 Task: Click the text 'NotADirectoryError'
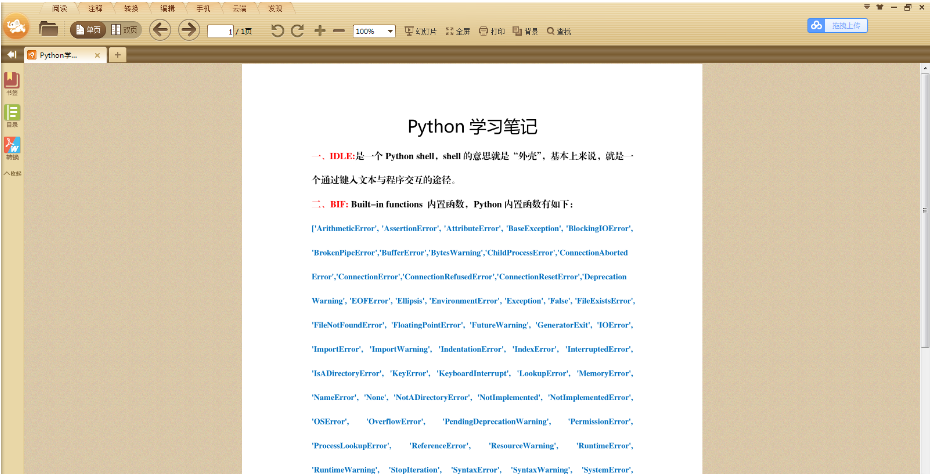point(431,397)
